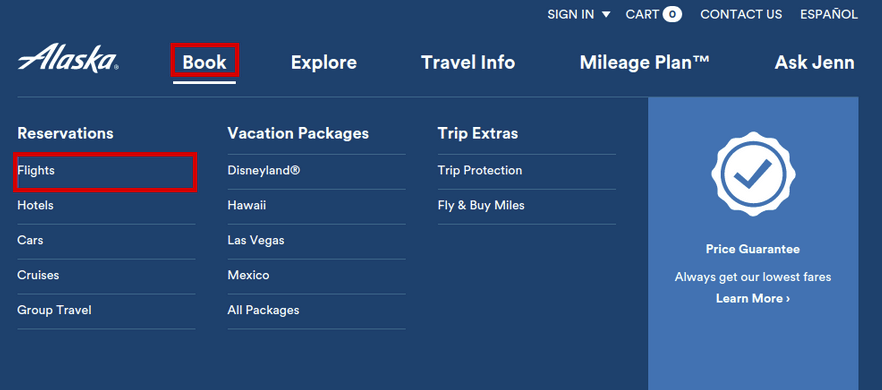This screenshot has width=882, height=390.
Task: Click Learn More under Price Guarantee
Action: (x=753, y=298)
